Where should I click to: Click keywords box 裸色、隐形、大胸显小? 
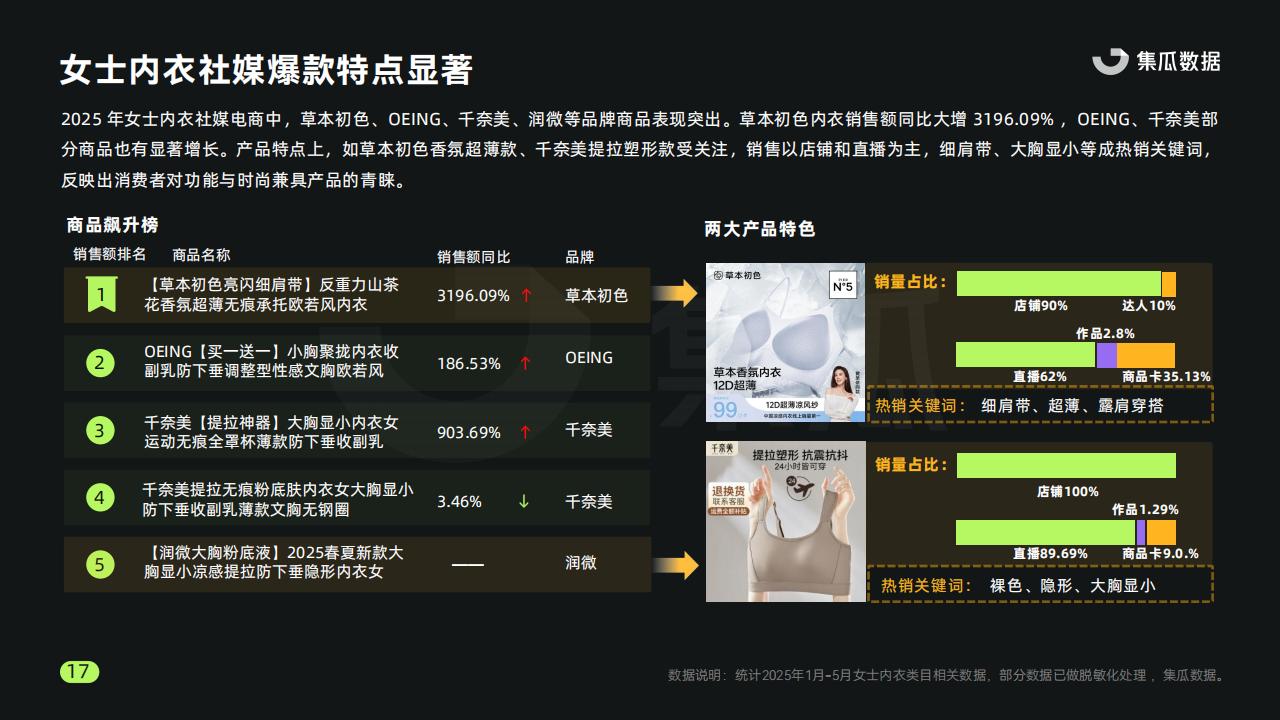[x=1040, y=584]
